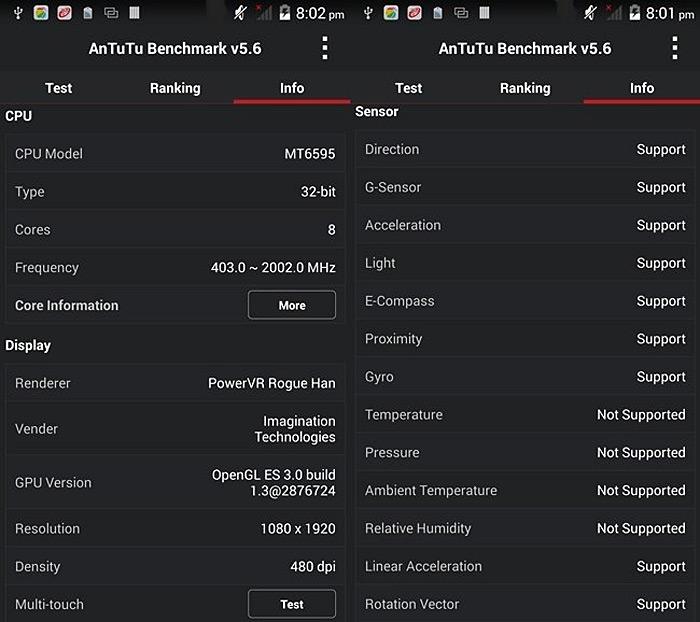Open Ranking tab on right screen
Viewport: 700px width, 622px height.
525,88
